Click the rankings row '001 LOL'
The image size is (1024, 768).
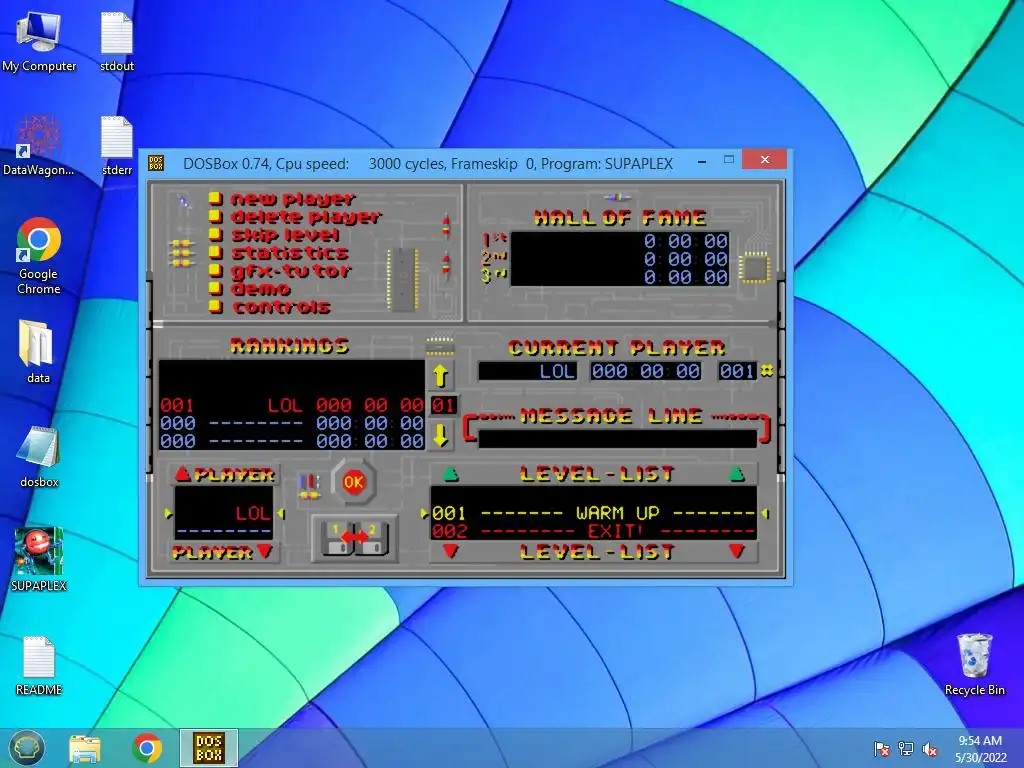292,406
